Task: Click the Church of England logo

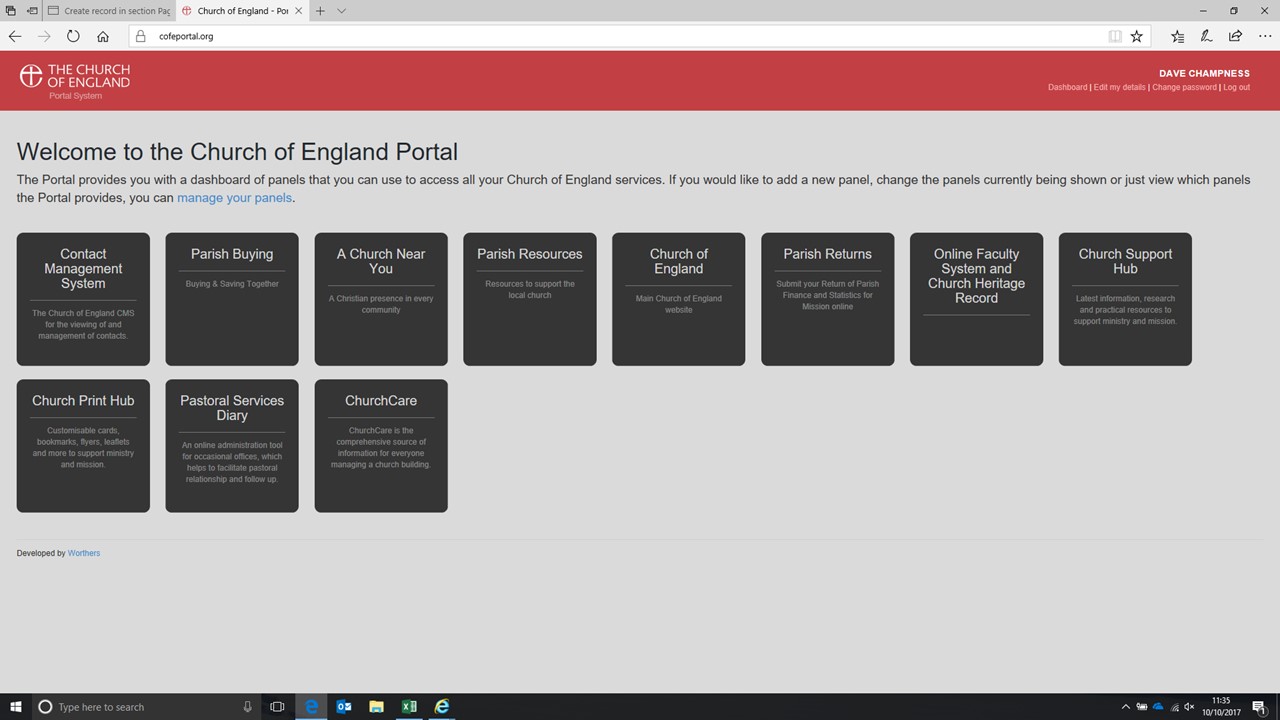Action: point(75,81)
